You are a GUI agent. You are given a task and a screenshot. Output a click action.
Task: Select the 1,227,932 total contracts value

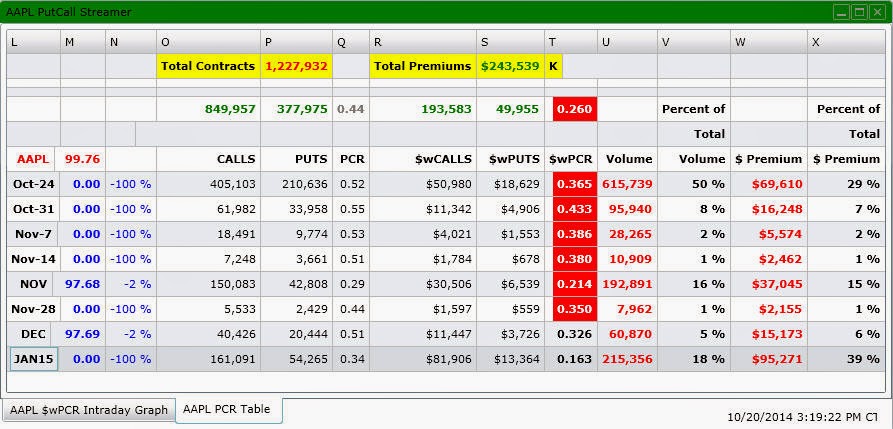(296, 66)
